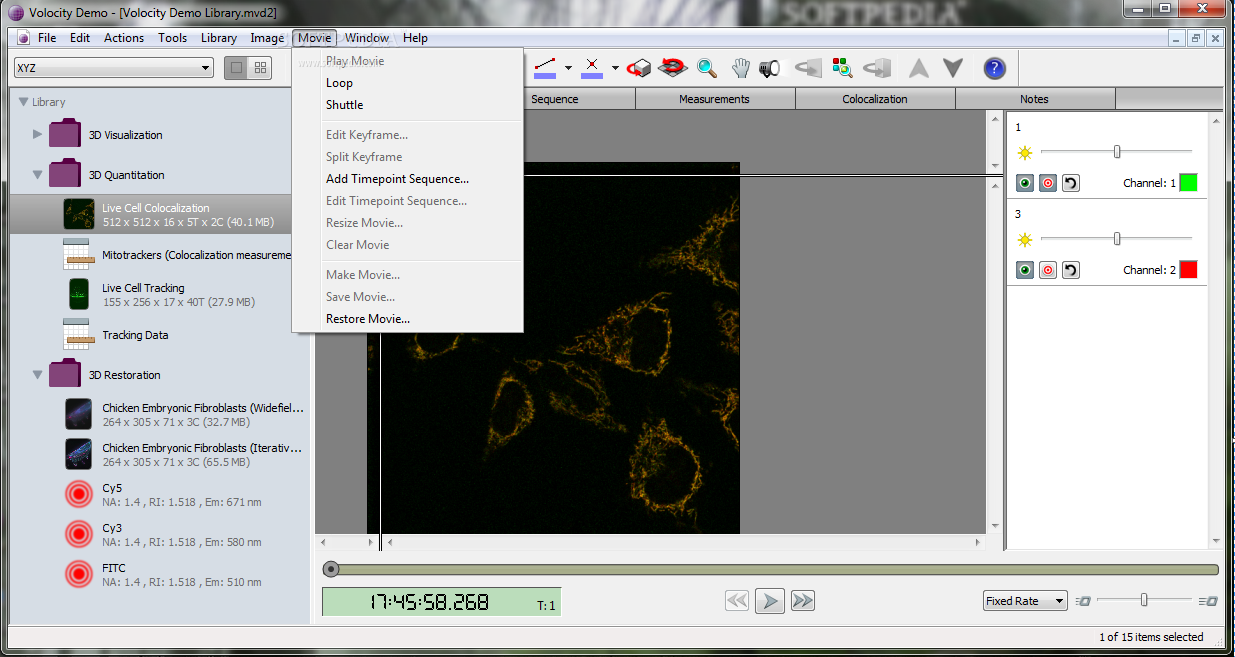Open the File menu
The width and height of the screenshot is (1235, 657).
pos(47,38)
